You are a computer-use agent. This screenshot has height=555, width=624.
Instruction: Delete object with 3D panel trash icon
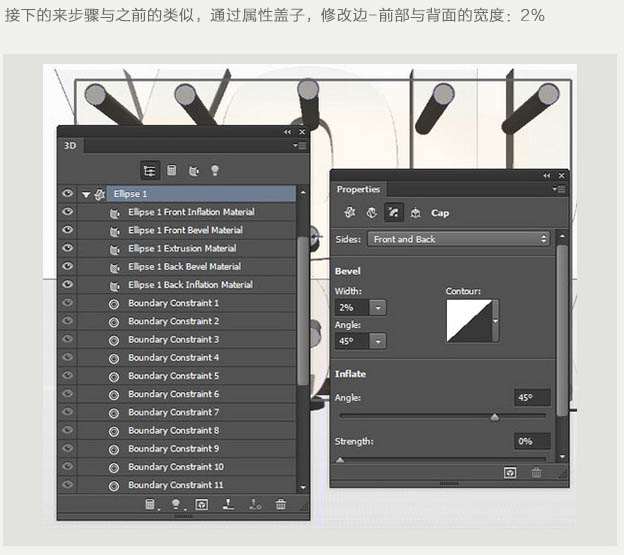tap(281, 504)
